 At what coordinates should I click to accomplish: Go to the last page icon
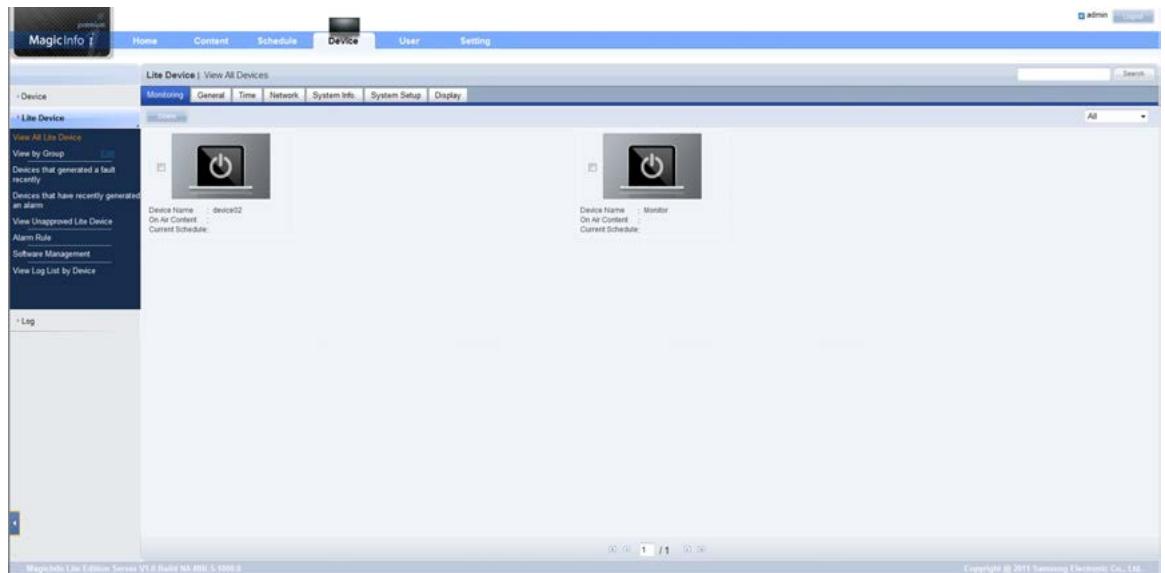[x=699, y=550]
